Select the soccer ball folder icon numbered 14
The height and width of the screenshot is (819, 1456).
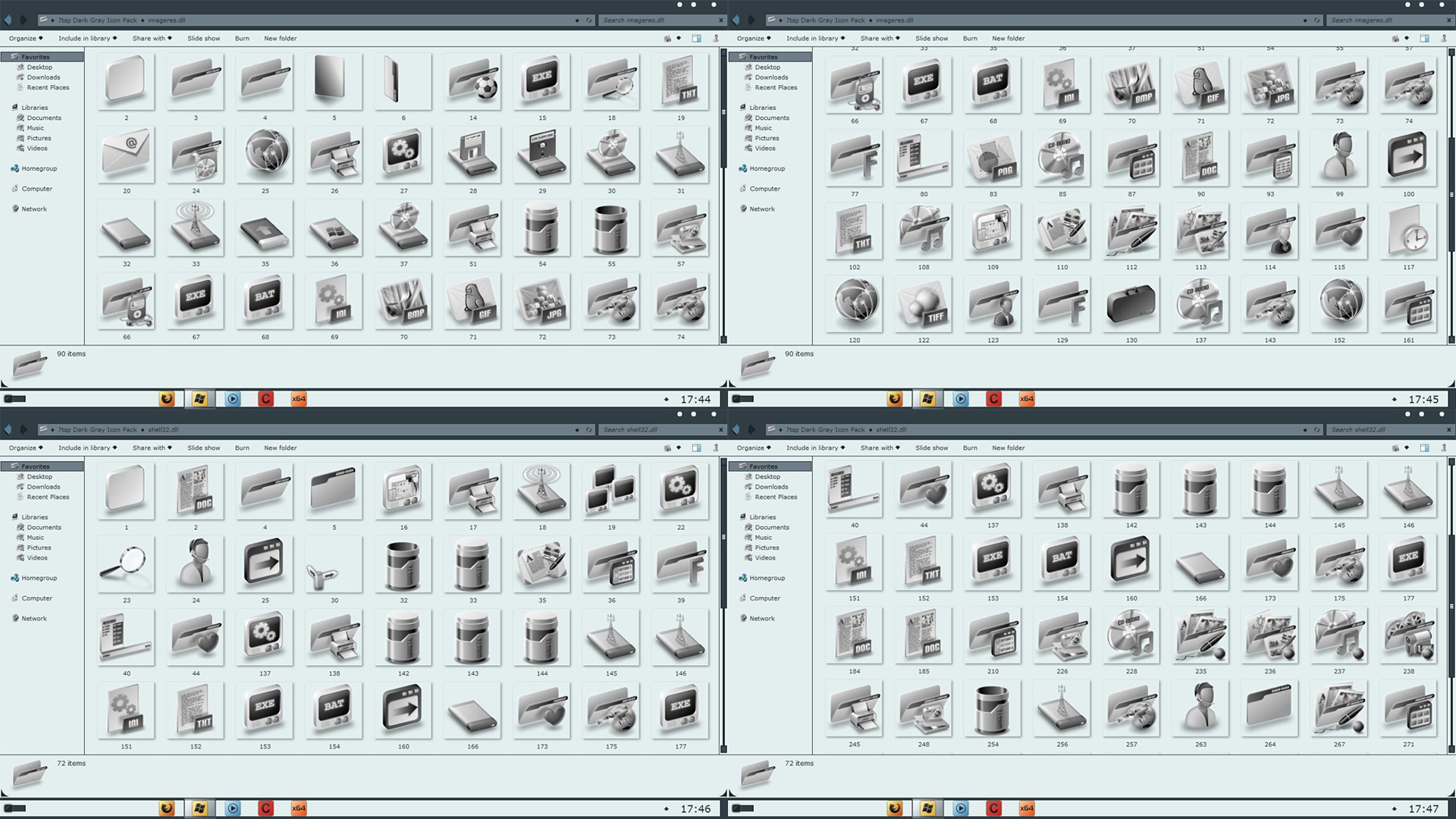point(472,82)
